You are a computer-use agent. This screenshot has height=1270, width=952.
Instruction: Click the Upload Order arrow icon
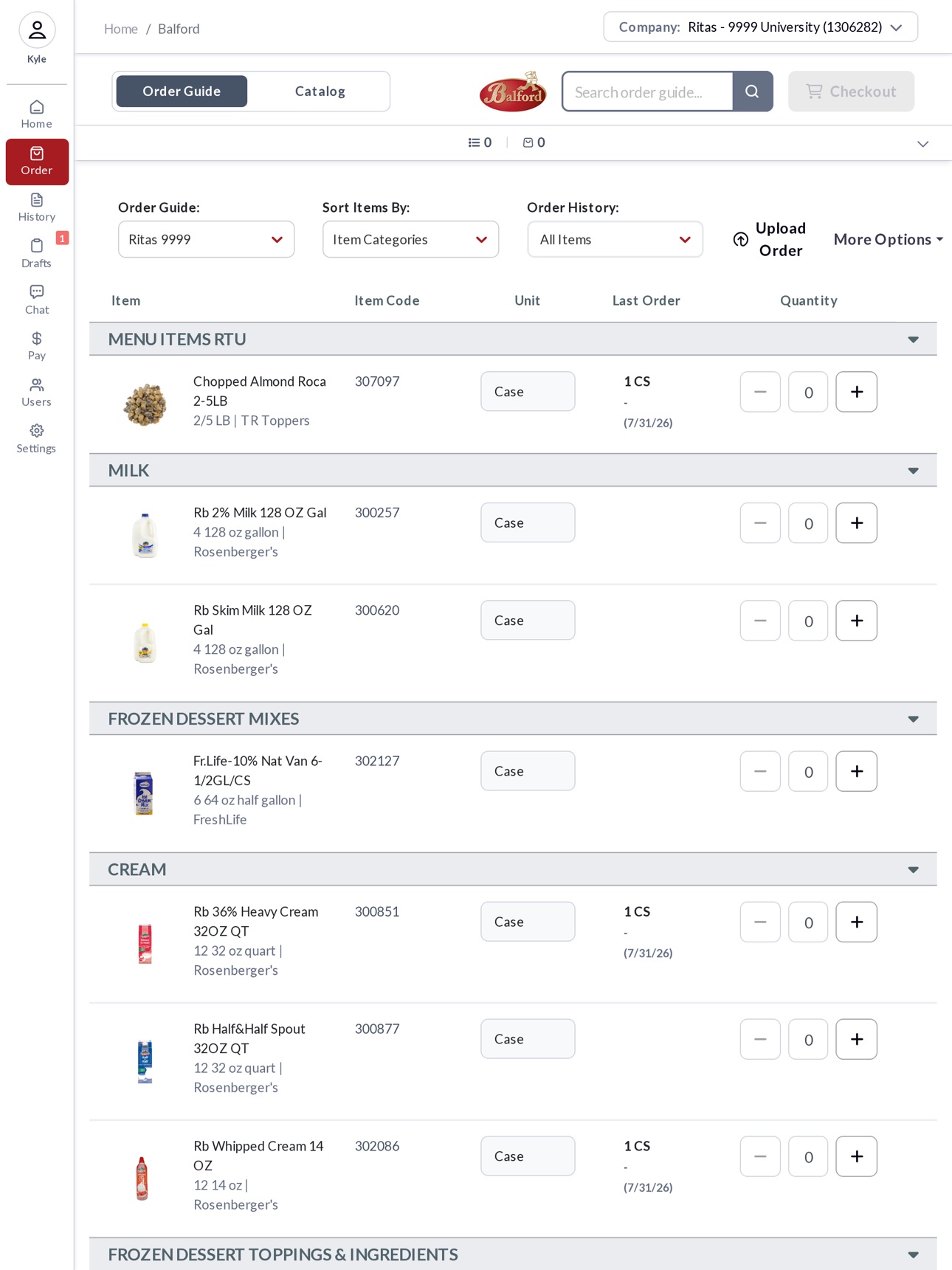click(741, 240)
